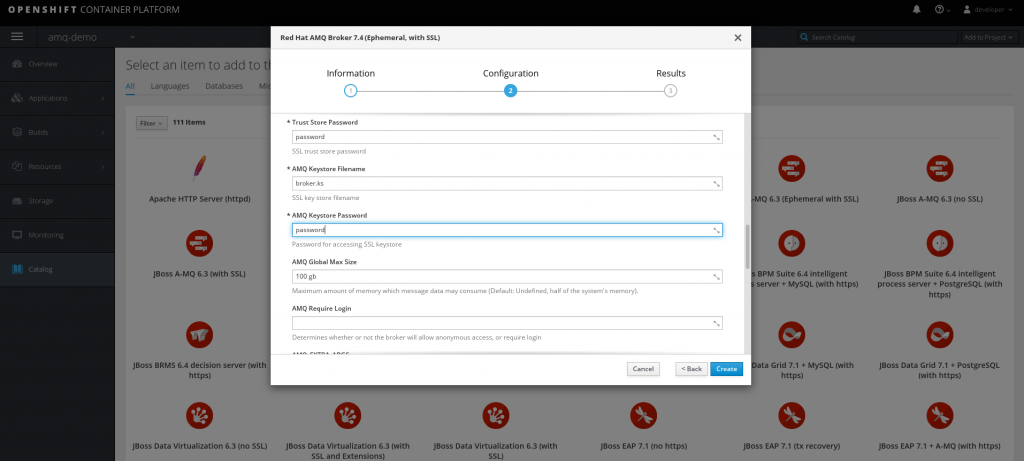Select JBoss BRMS 6.4 decision server icon

[x=199, y=334]
